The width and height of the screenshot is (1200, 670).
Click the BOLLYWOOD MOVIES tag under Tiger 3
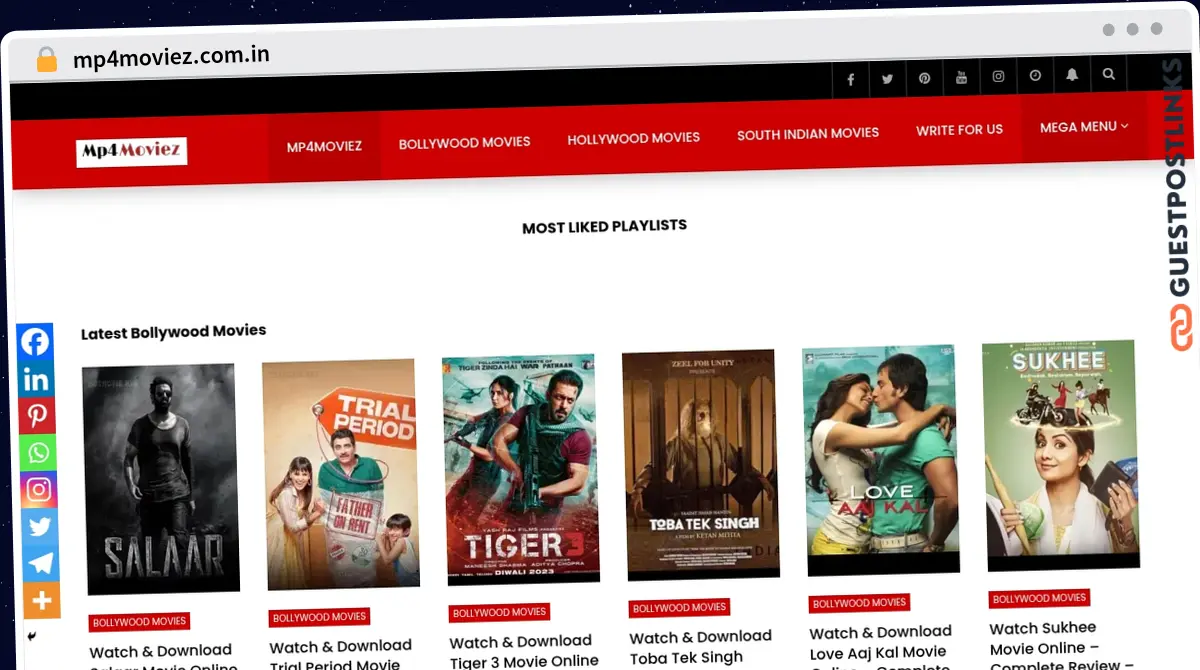(x=499, y=611)
